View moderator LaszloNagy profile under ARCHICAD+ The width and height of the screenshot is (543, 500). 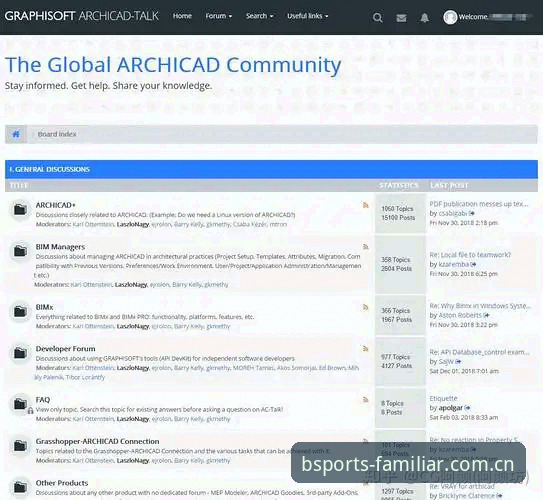[x=133, y=224]
